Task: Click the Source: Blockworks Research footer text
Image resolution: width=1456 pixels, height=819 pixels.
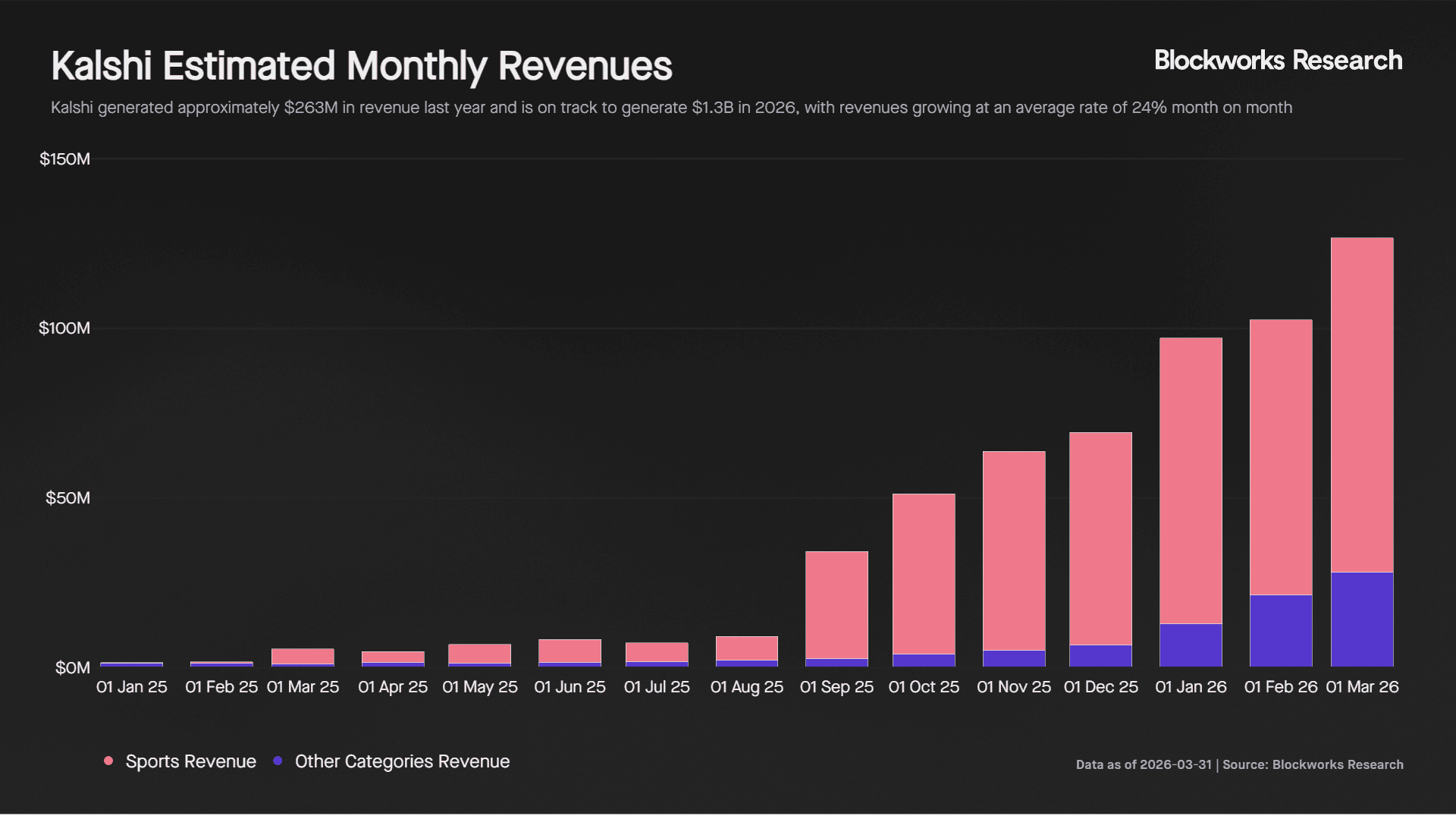Action: point(1313,764)
